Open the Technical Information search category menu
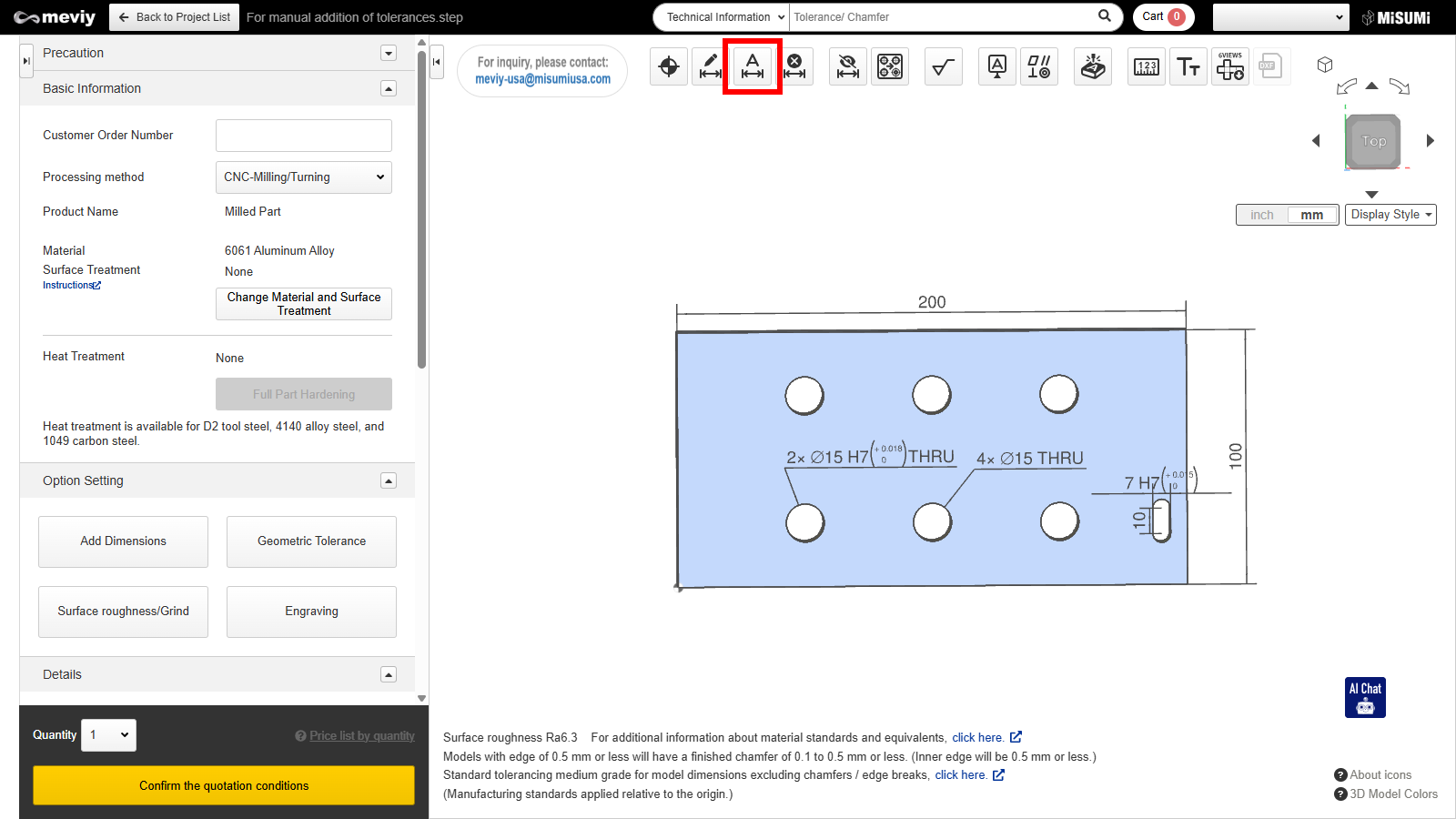The height and width of the screenshot is (819, 1456). [x=723, y=17]
